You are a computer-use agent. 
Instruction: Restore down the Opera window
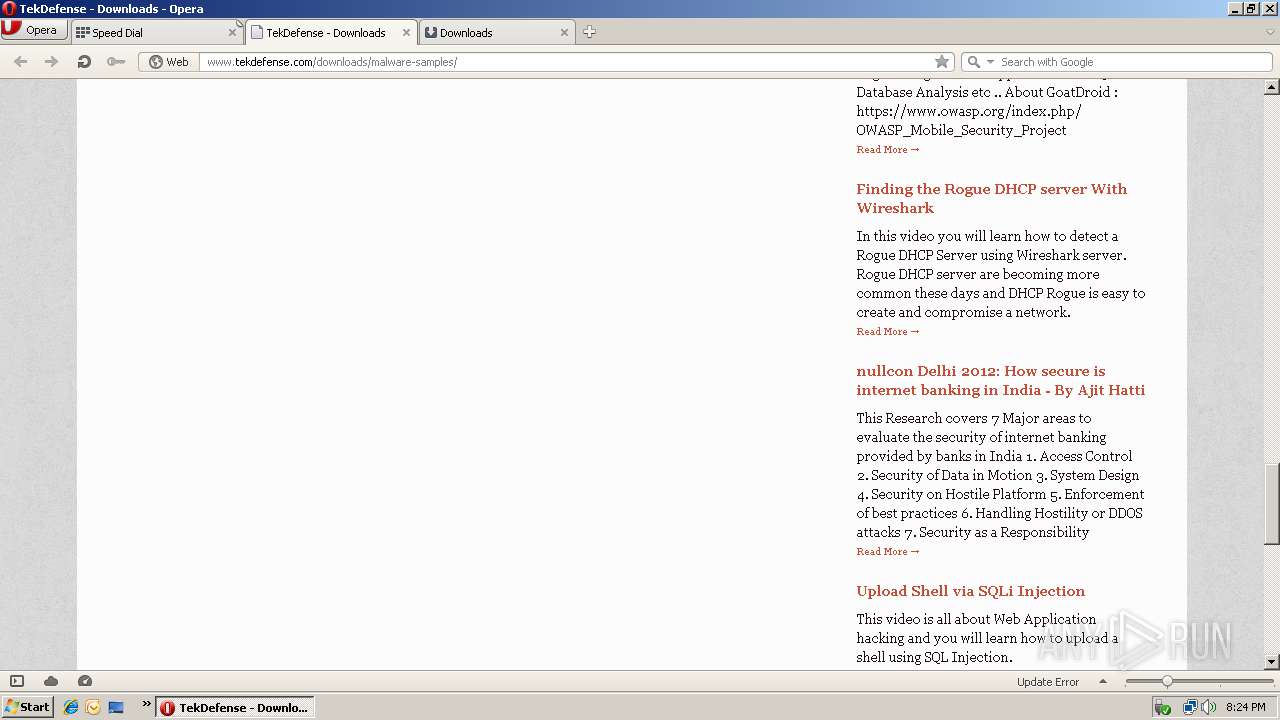point(1251,9)
